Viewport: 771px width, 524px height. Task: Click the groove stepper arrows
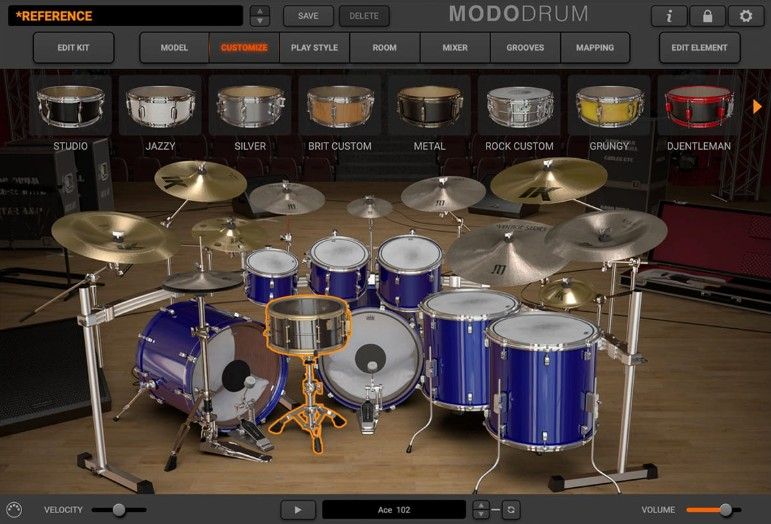[481, 509]
